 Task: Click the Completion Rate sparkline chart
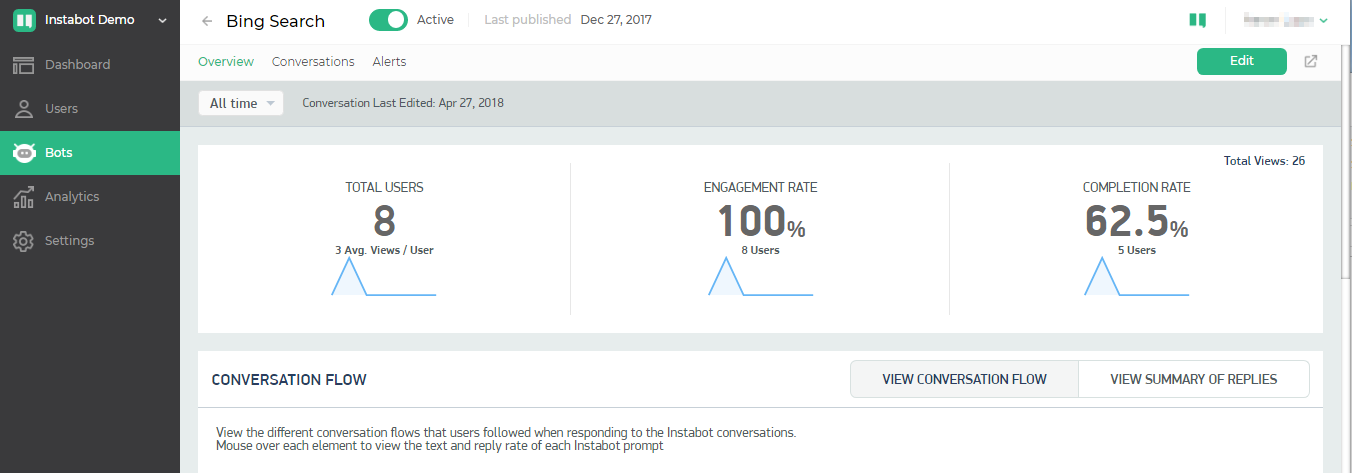1136,277
